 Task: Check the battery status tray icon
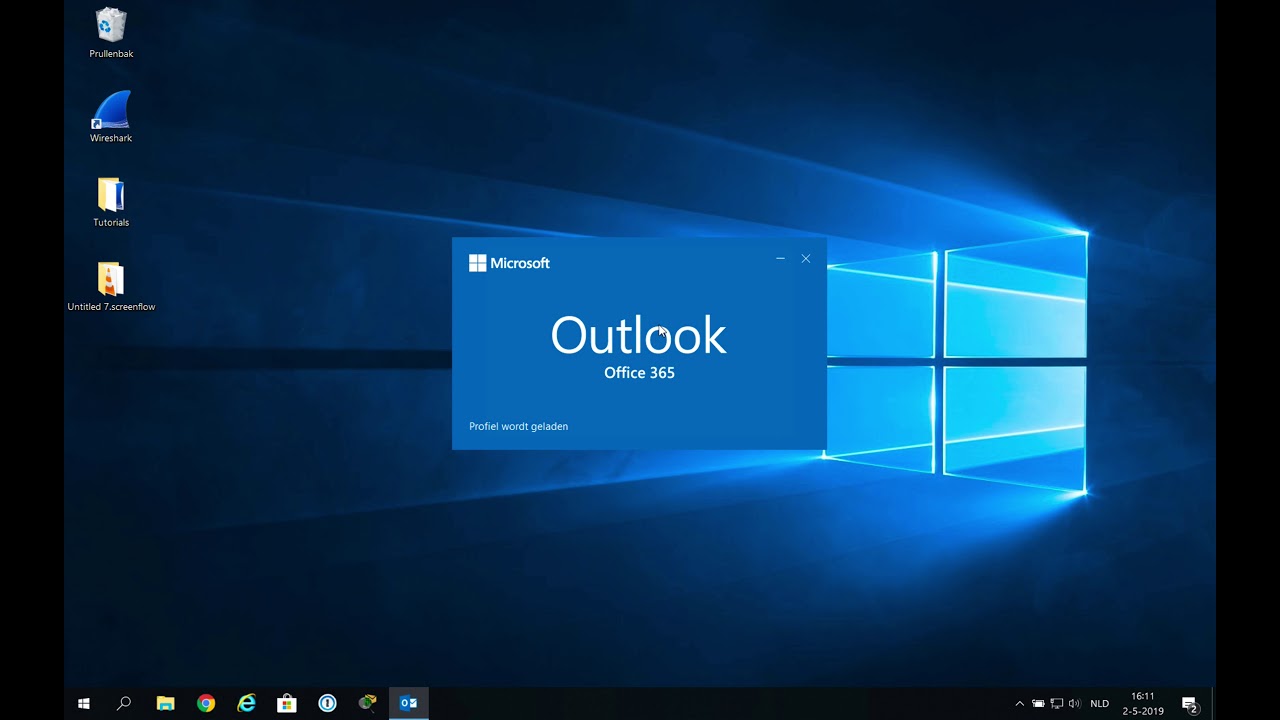coord(1038,704)
